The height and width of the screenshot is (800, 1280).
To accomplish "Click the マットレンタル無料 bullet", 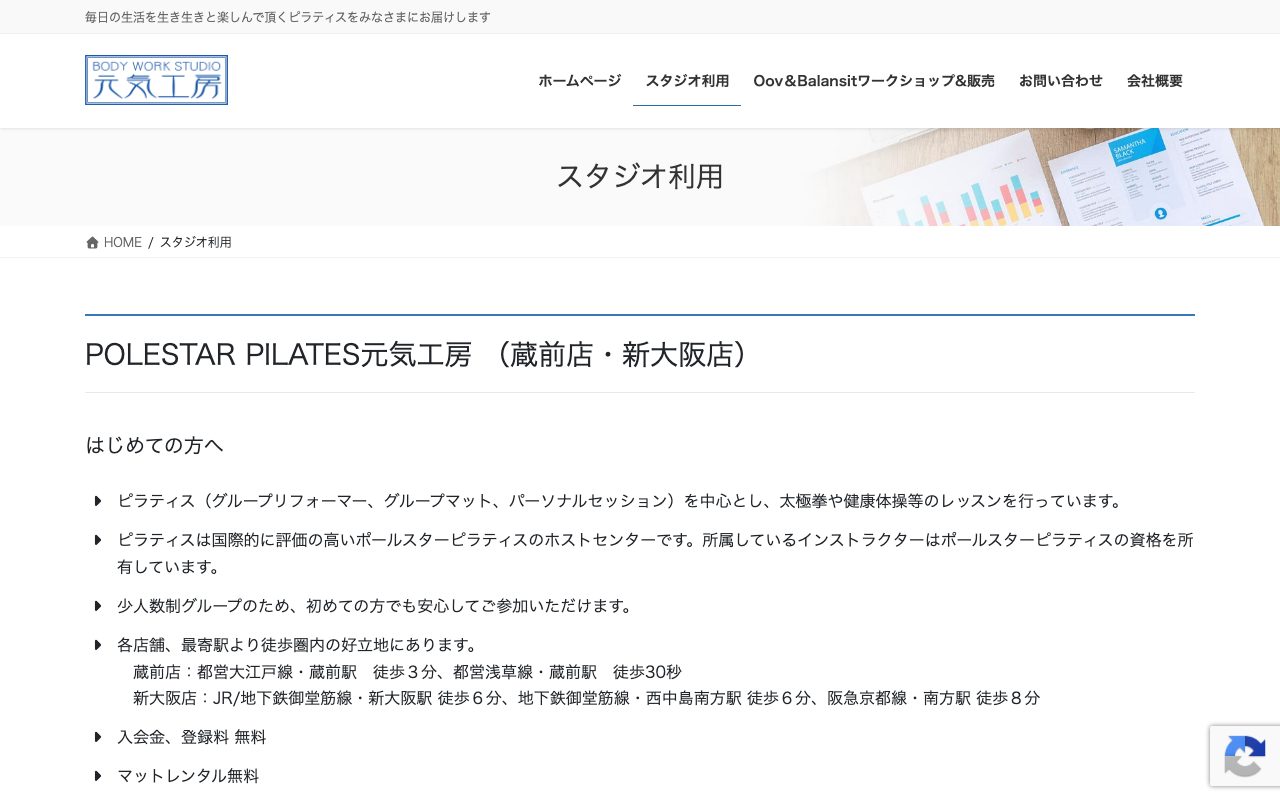I will click(x=188, y=776).
